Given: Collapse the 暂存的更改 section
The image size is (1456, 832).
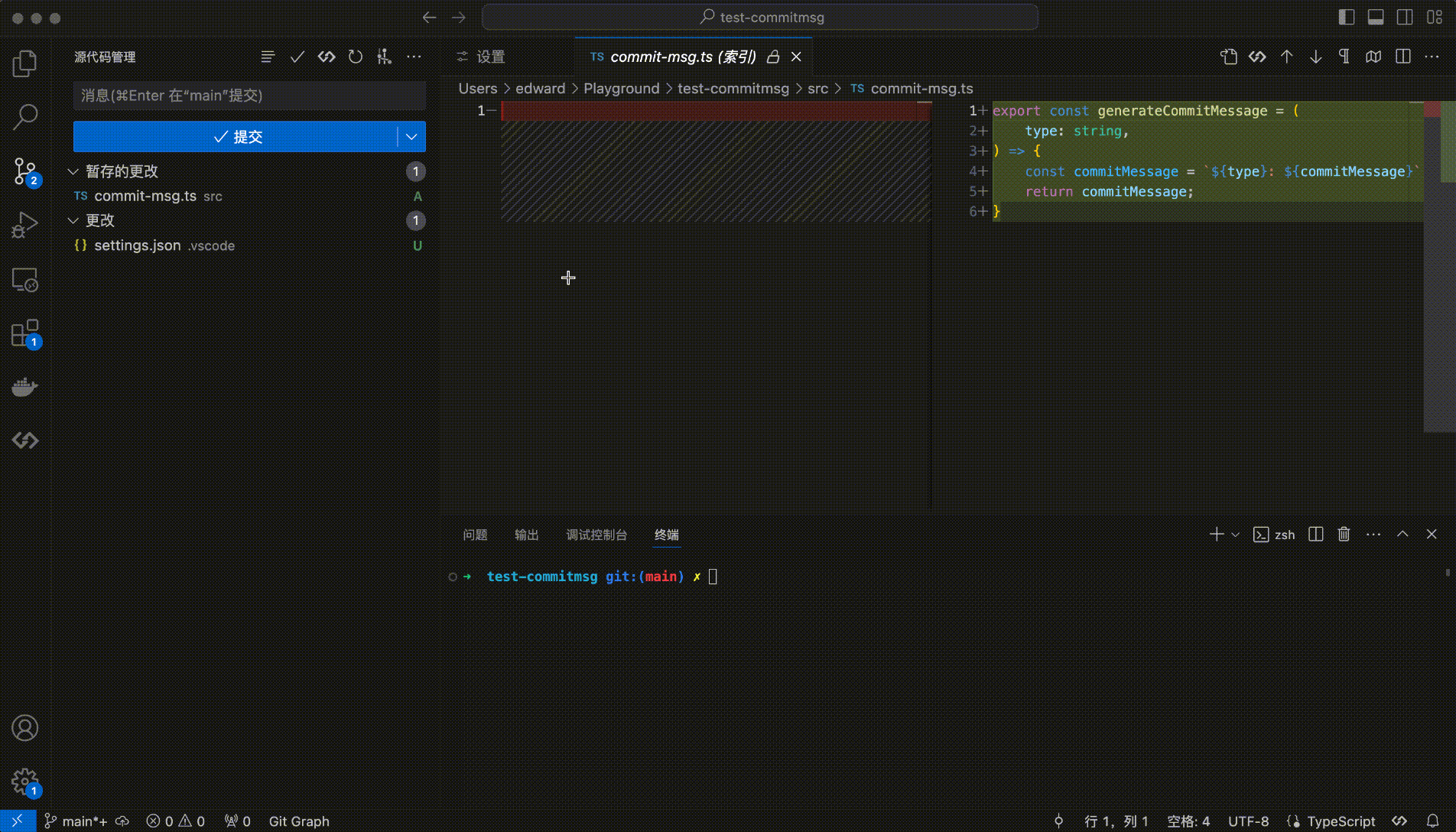Looking at the screenshot, I should [73, 171].
